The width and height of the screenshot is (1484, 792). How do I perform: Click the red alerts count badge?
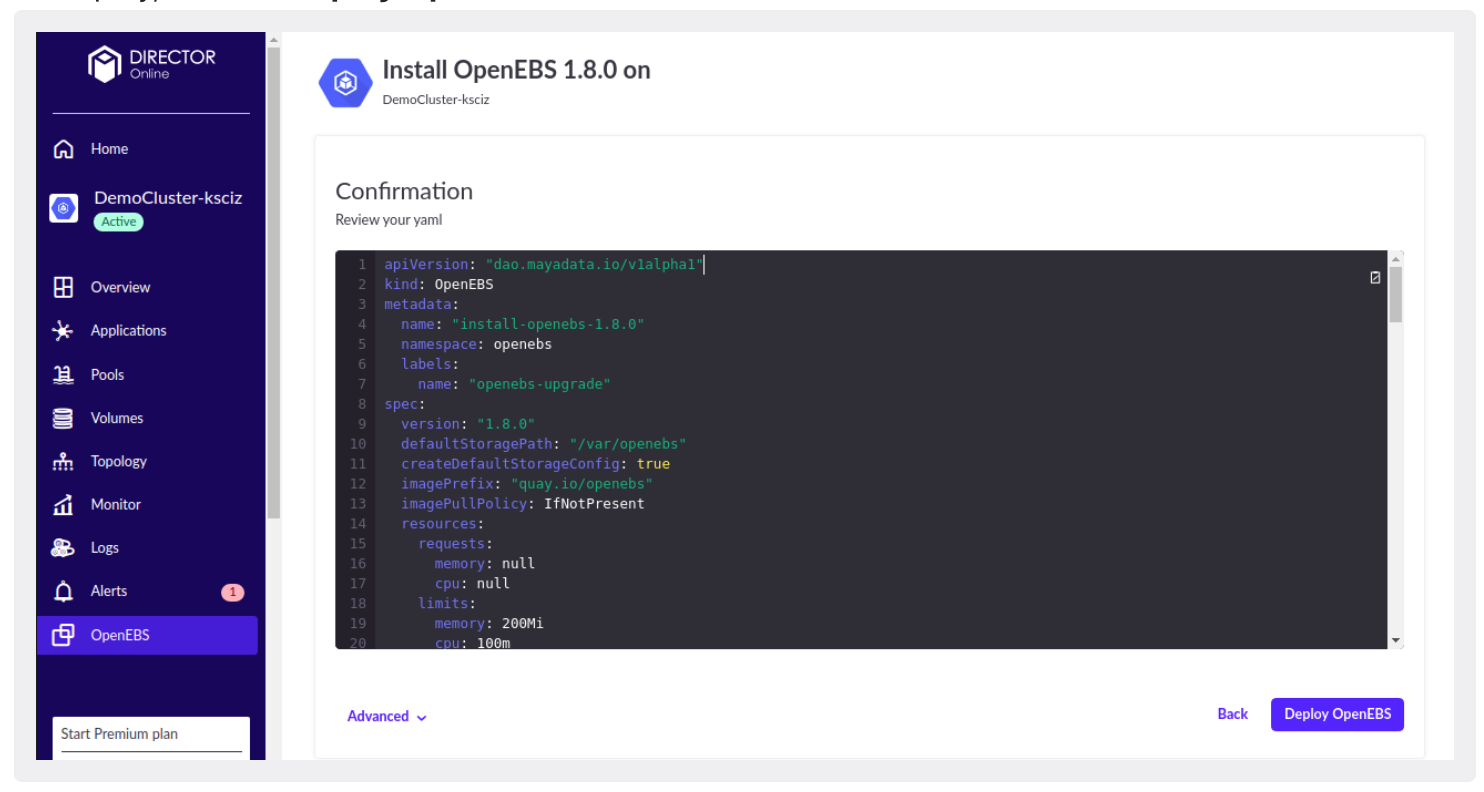tap(232, 592)
